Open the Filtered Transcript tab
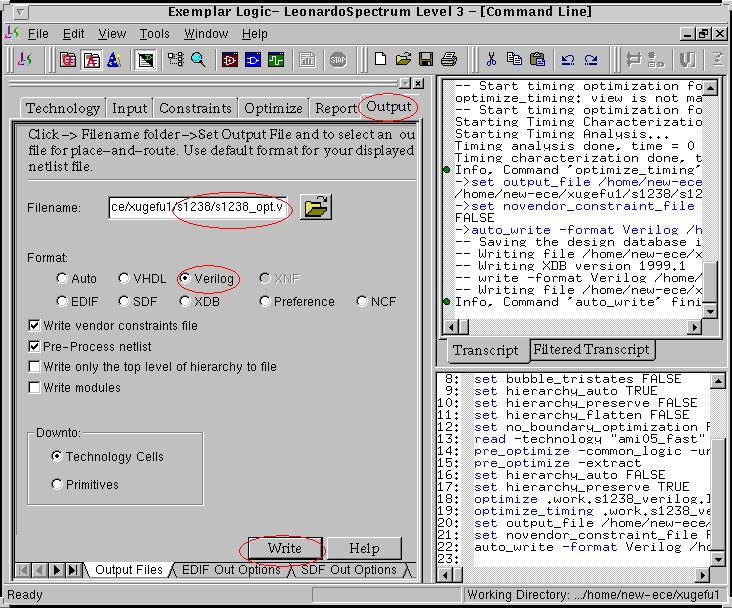Viewport: 732px width, 608px height. pyautogui.click(x=591, y=349)
